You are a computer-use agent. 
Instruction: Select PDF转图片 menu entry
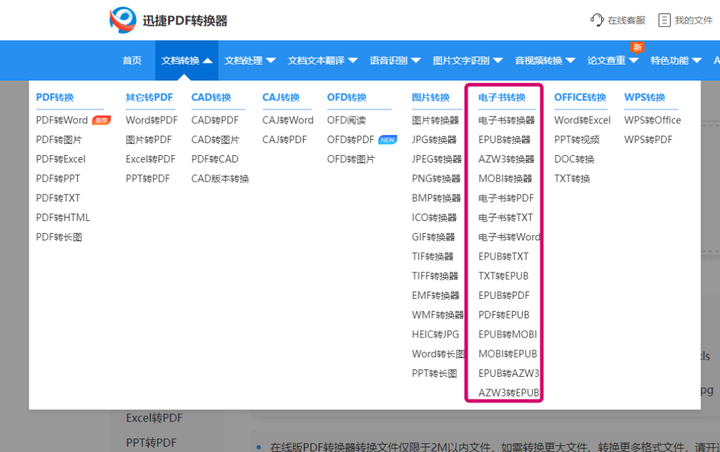59,140
